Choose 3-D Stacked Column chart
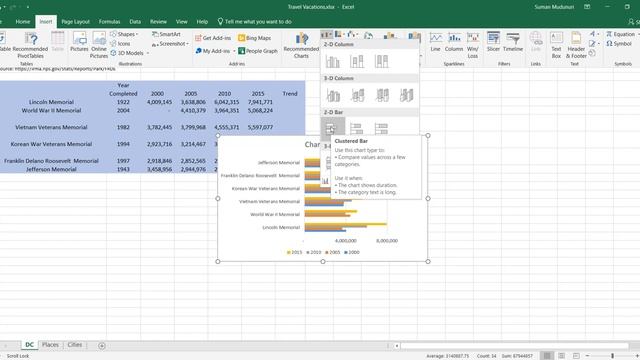 (x=358, y=95)
